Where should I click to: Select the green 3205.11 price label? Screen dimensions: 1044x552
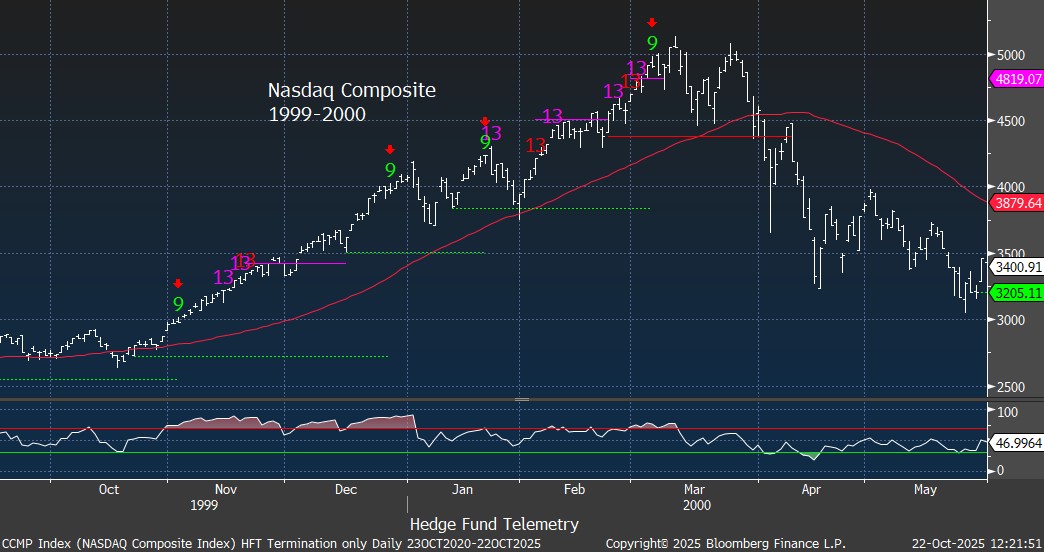tap(1016, 293)
